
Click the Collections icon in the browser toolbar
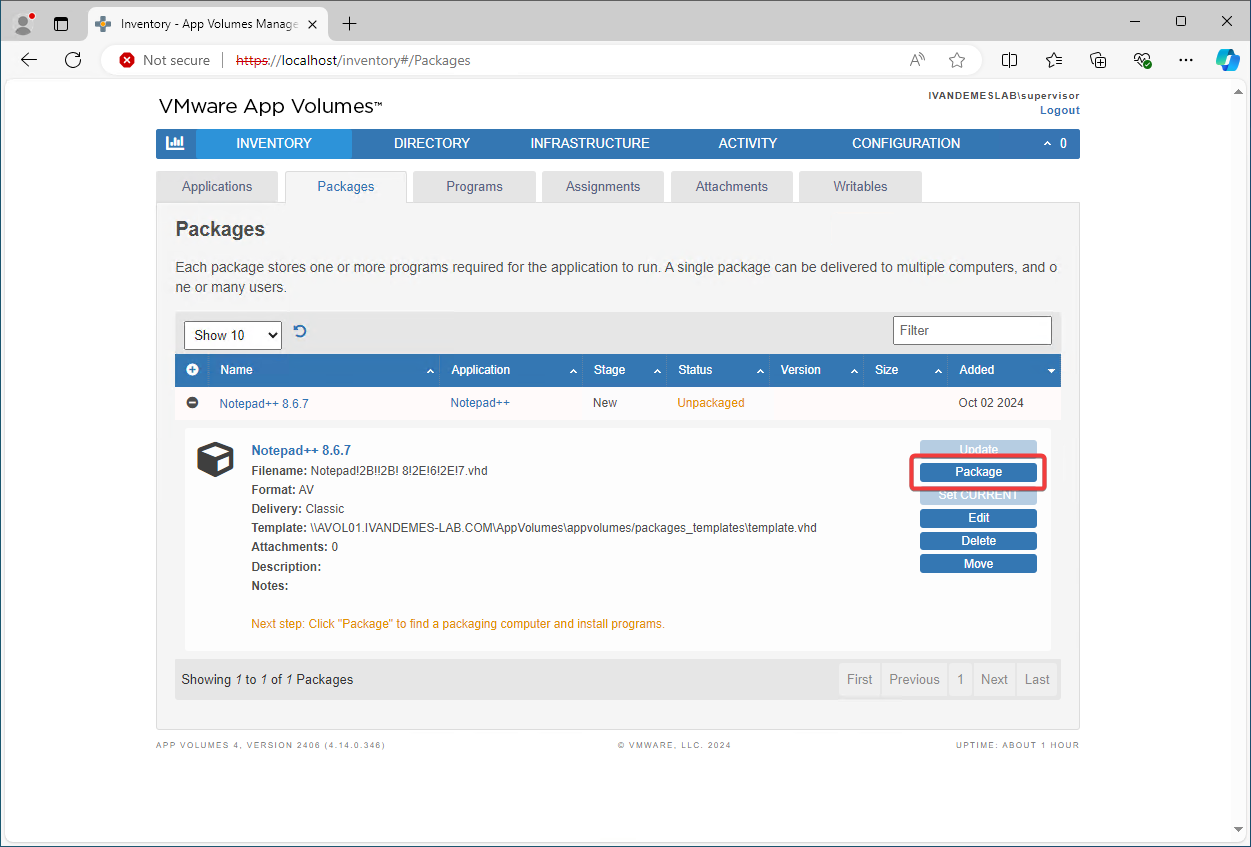[1098, 60]
